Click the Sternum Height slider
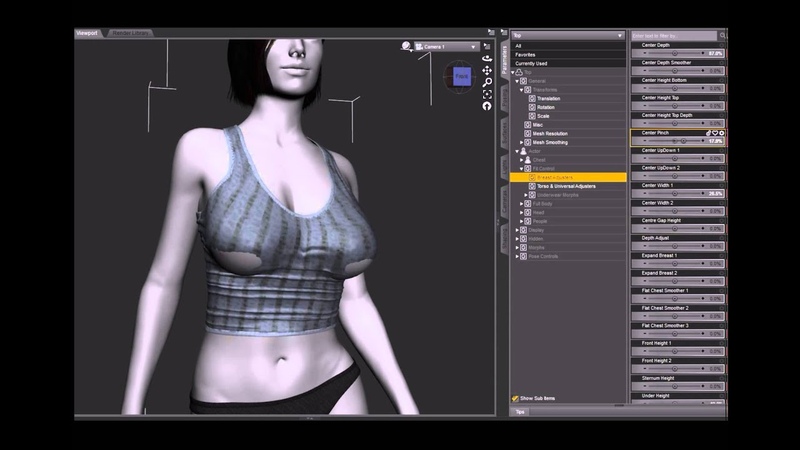This screenshot has width=800, height=450. coord(678,386)
